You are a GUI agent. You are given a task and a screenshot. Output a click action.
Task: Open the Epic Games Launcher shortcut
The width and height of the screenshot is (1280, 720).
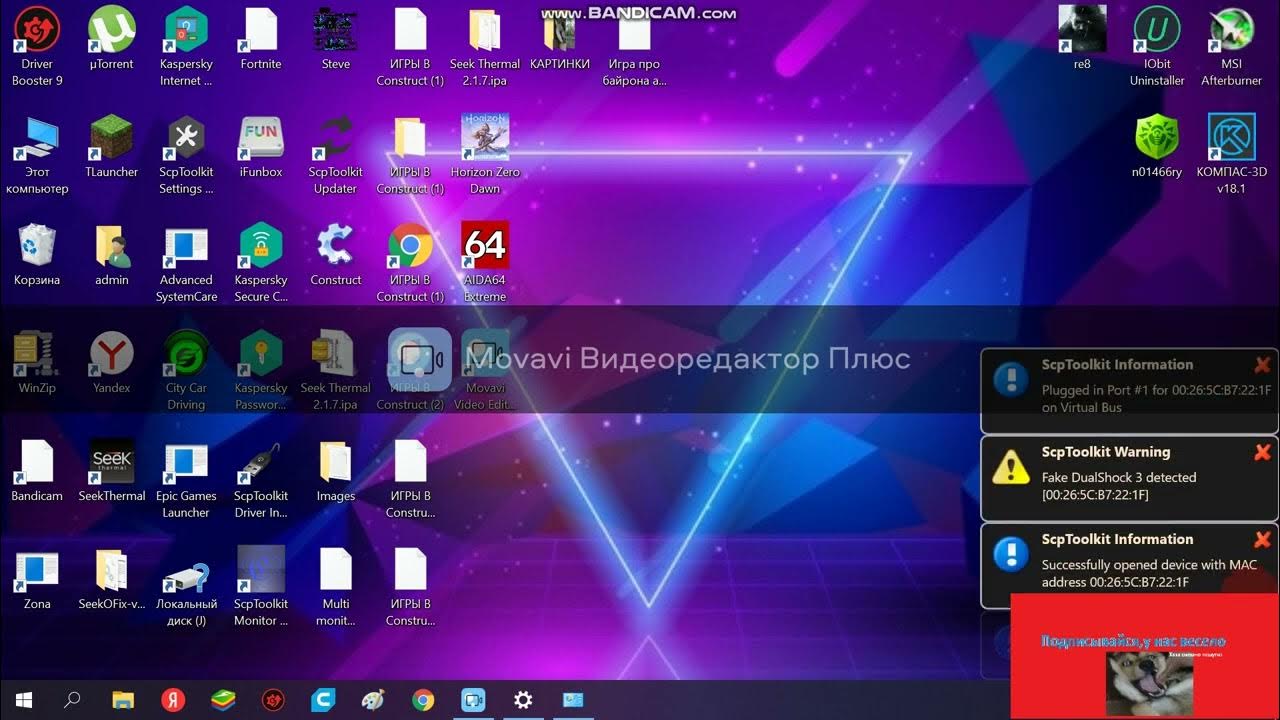coord(186,462)
